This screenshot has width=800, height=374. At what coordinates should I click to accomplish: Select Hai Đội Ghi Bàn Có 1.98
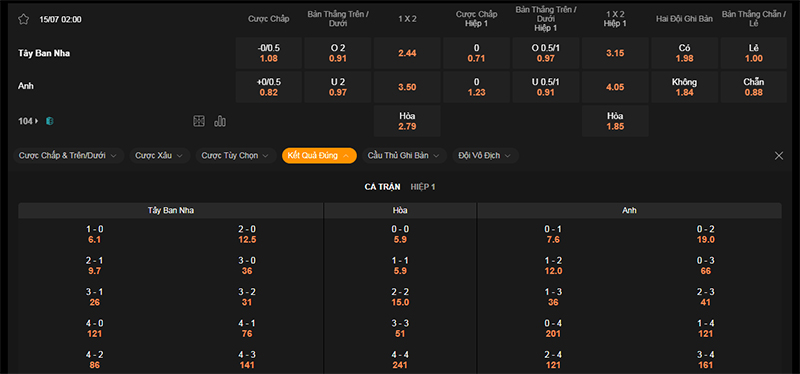[684, 53]
